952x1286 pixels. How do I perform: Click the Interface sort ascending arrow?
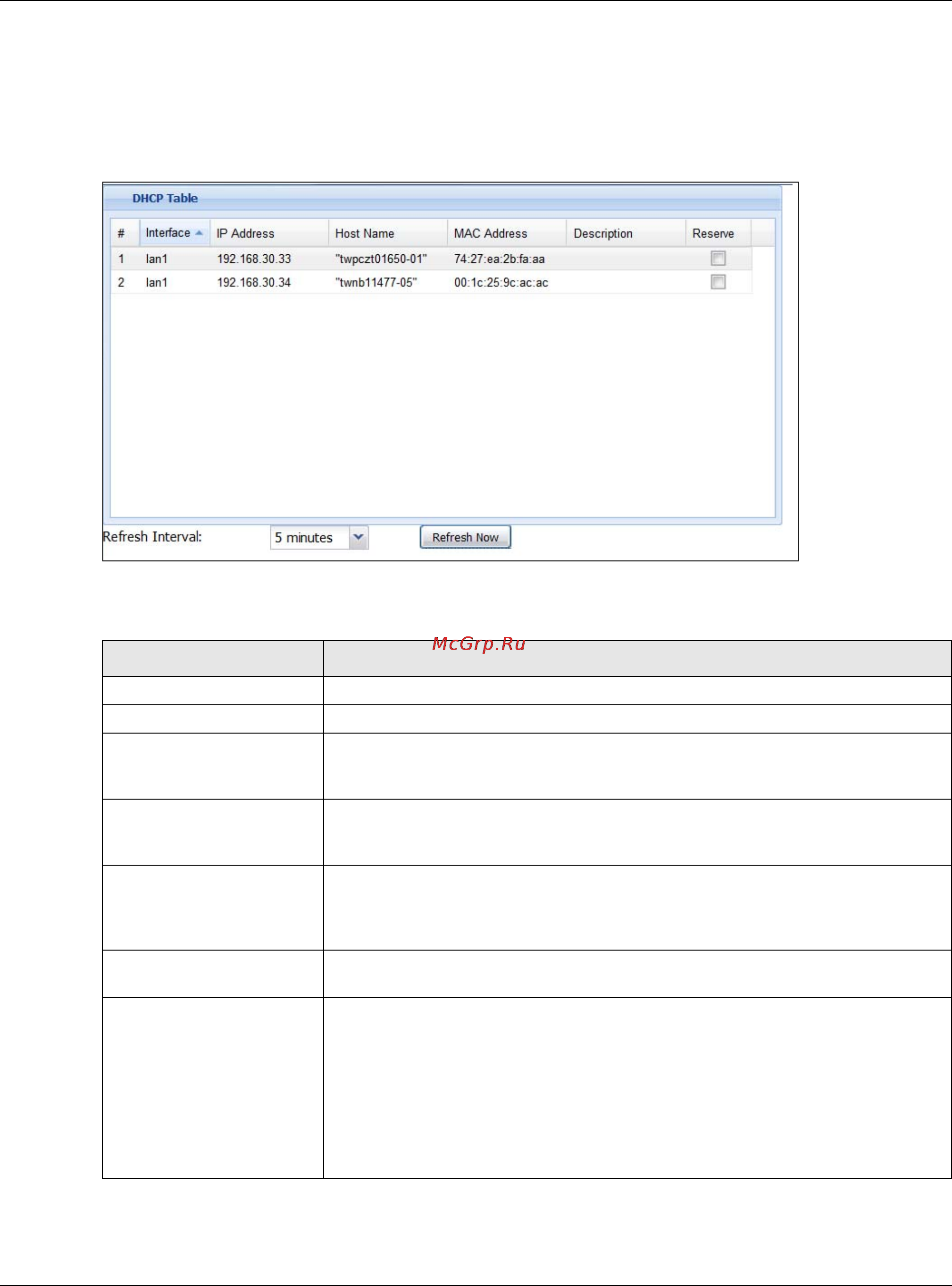click(199, 233)
